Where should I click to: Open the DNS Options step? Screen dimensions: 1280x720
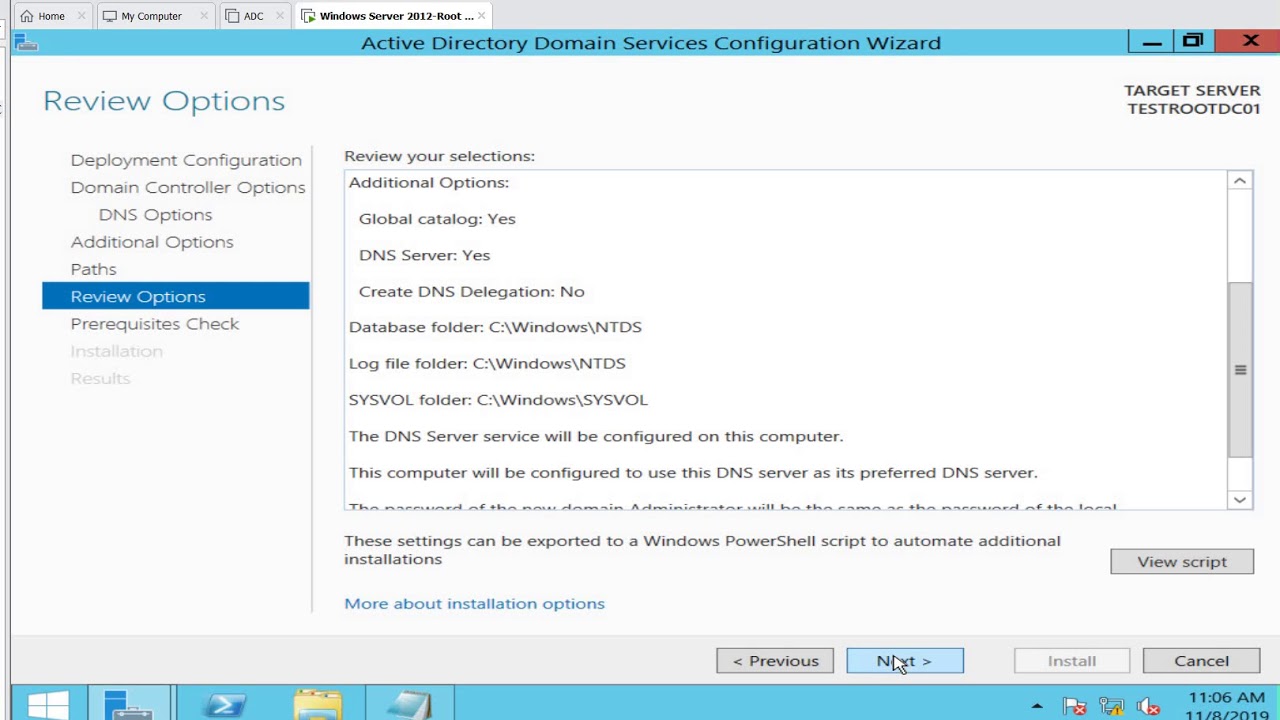(x=155, y=215)
